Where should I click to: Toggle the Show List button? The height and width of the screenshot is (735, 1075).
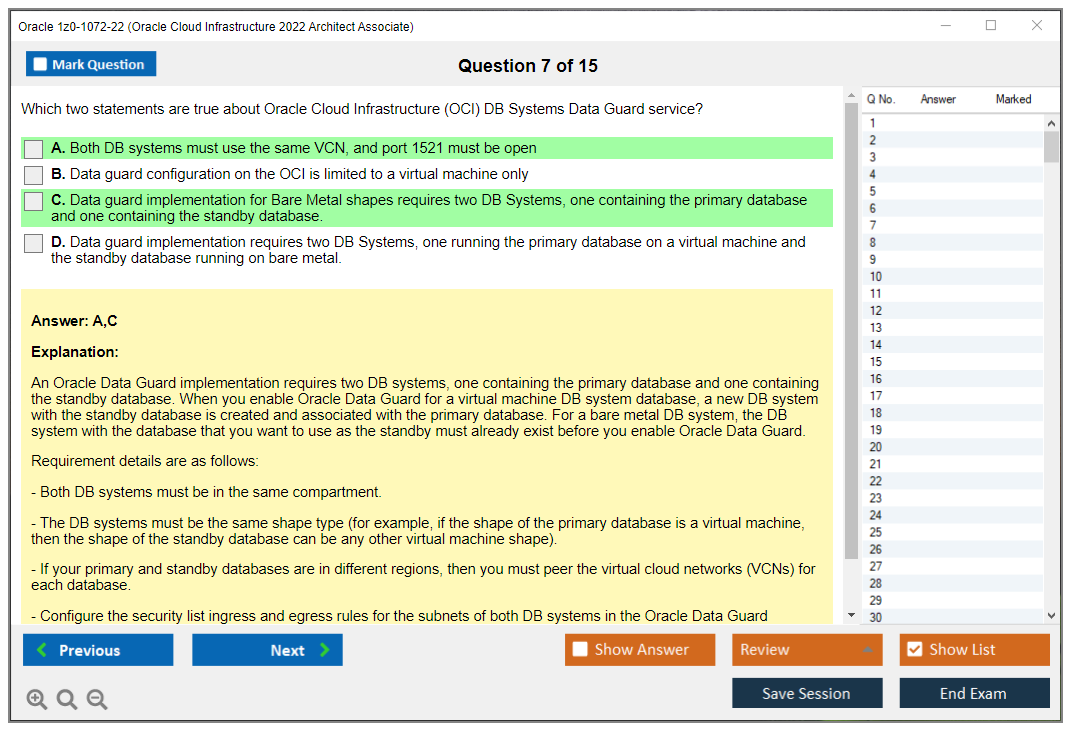(x=974, y=650)
